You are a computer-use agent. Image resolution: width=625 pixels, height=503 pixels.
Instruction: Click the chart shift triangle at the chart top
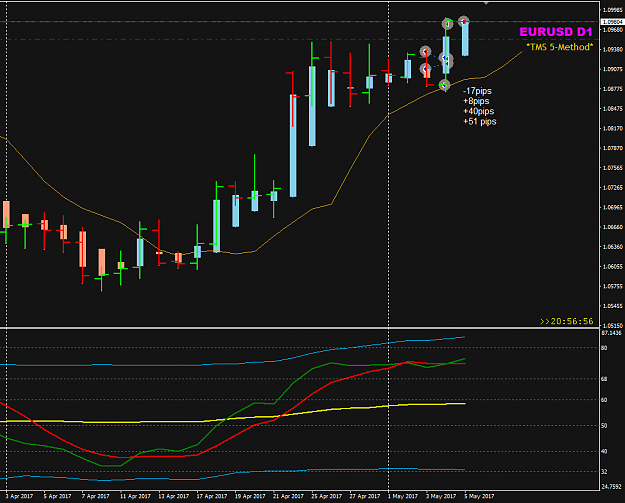[486, 3]
